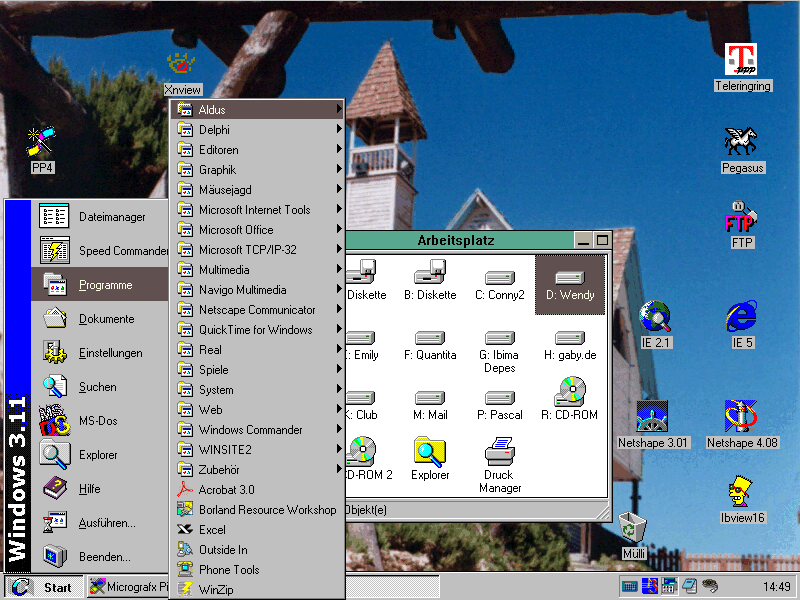Select the R: CD-ROM drive icon
The width and height of the screenshot is (800, 600).
(x=569, y=393)
